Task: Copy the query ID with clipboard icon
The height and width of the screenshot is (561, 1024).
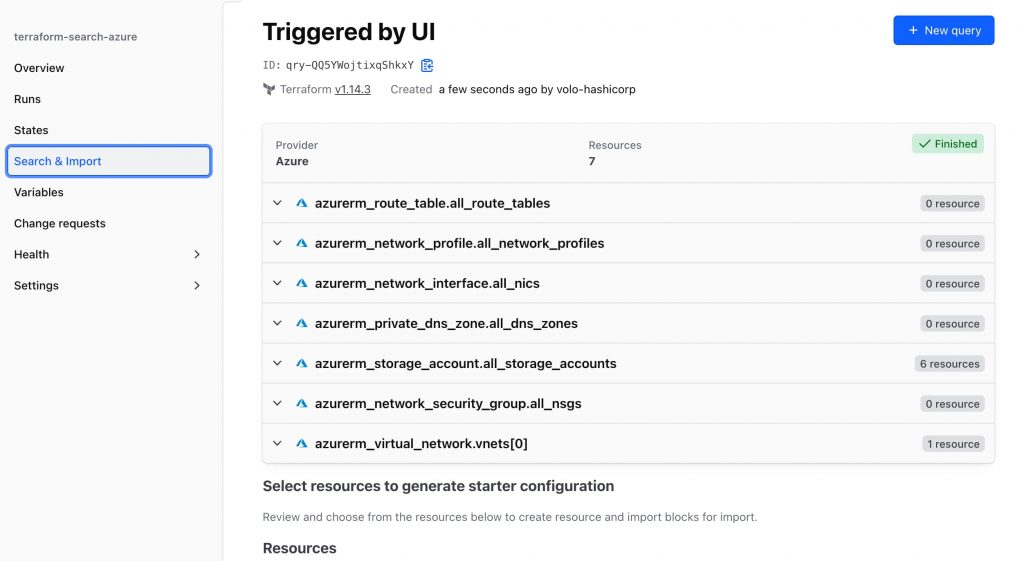Action: (427, 65)
